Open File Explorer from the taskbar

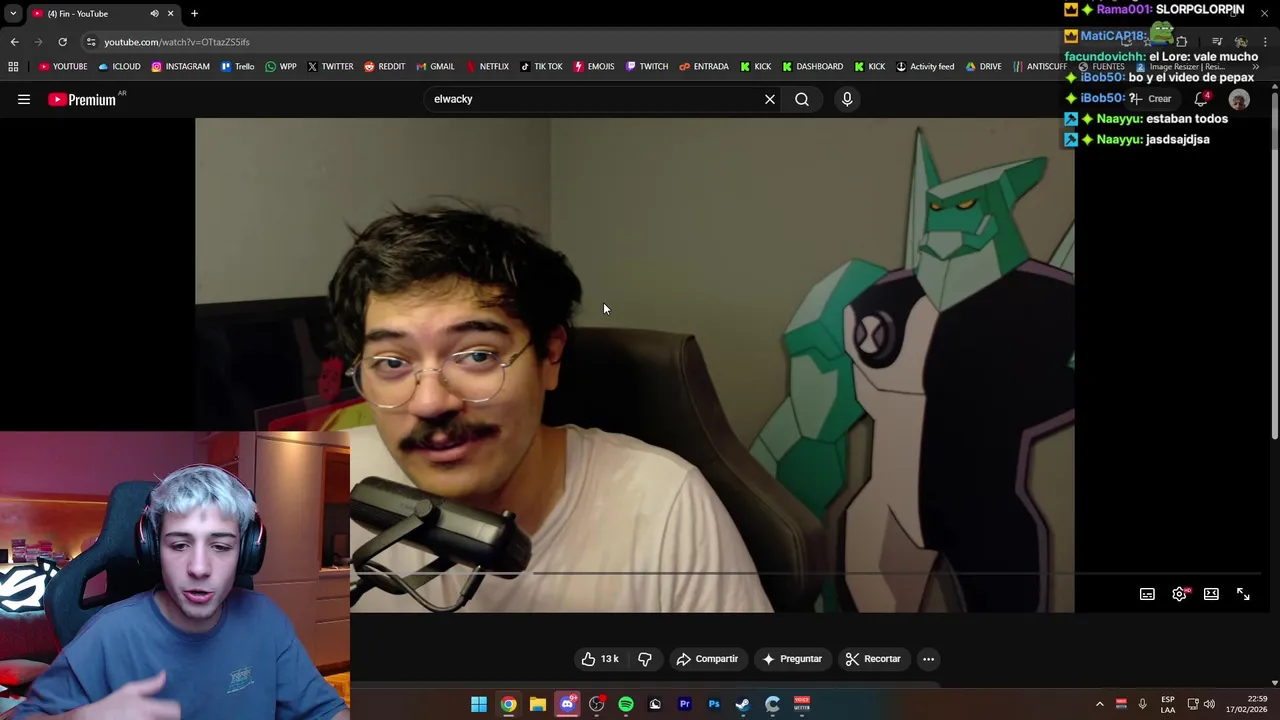pyautogui.click(x=538, y=705)
